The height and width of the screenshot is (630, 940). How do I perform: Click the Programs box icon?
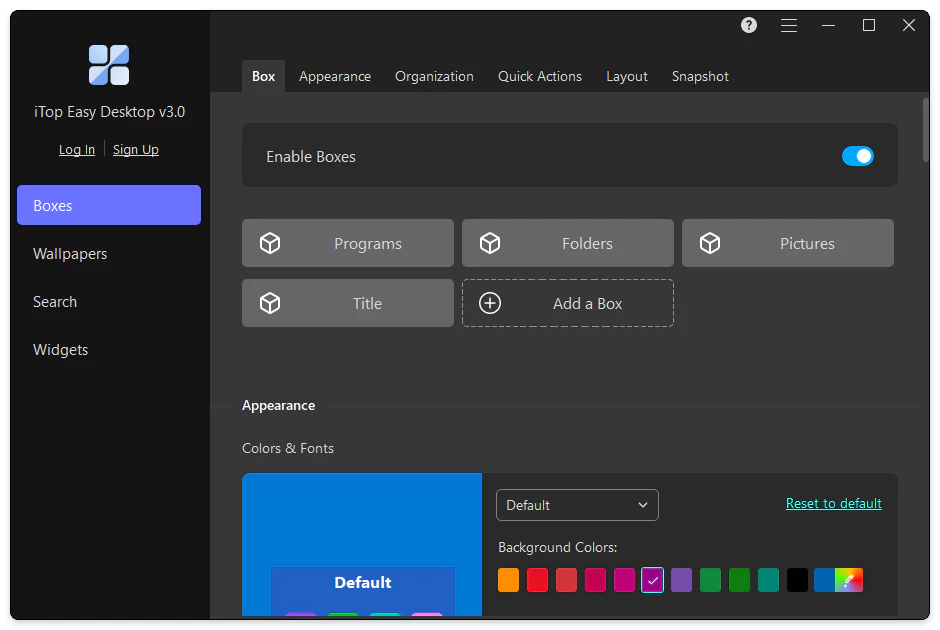point(270,242)
